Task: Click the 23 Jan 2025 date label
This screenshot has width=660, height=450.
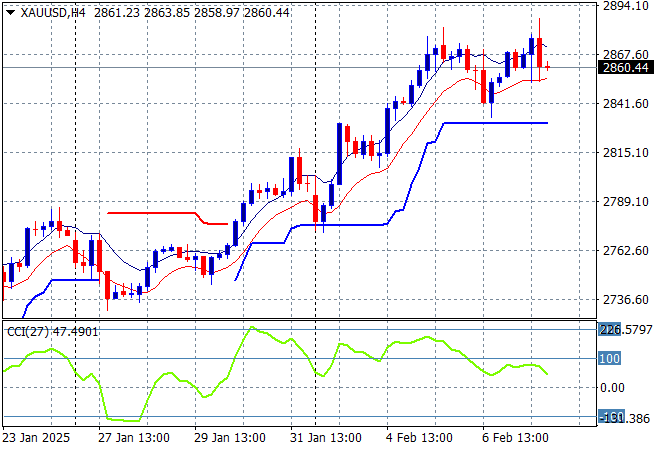Action: tap(36, 438)
